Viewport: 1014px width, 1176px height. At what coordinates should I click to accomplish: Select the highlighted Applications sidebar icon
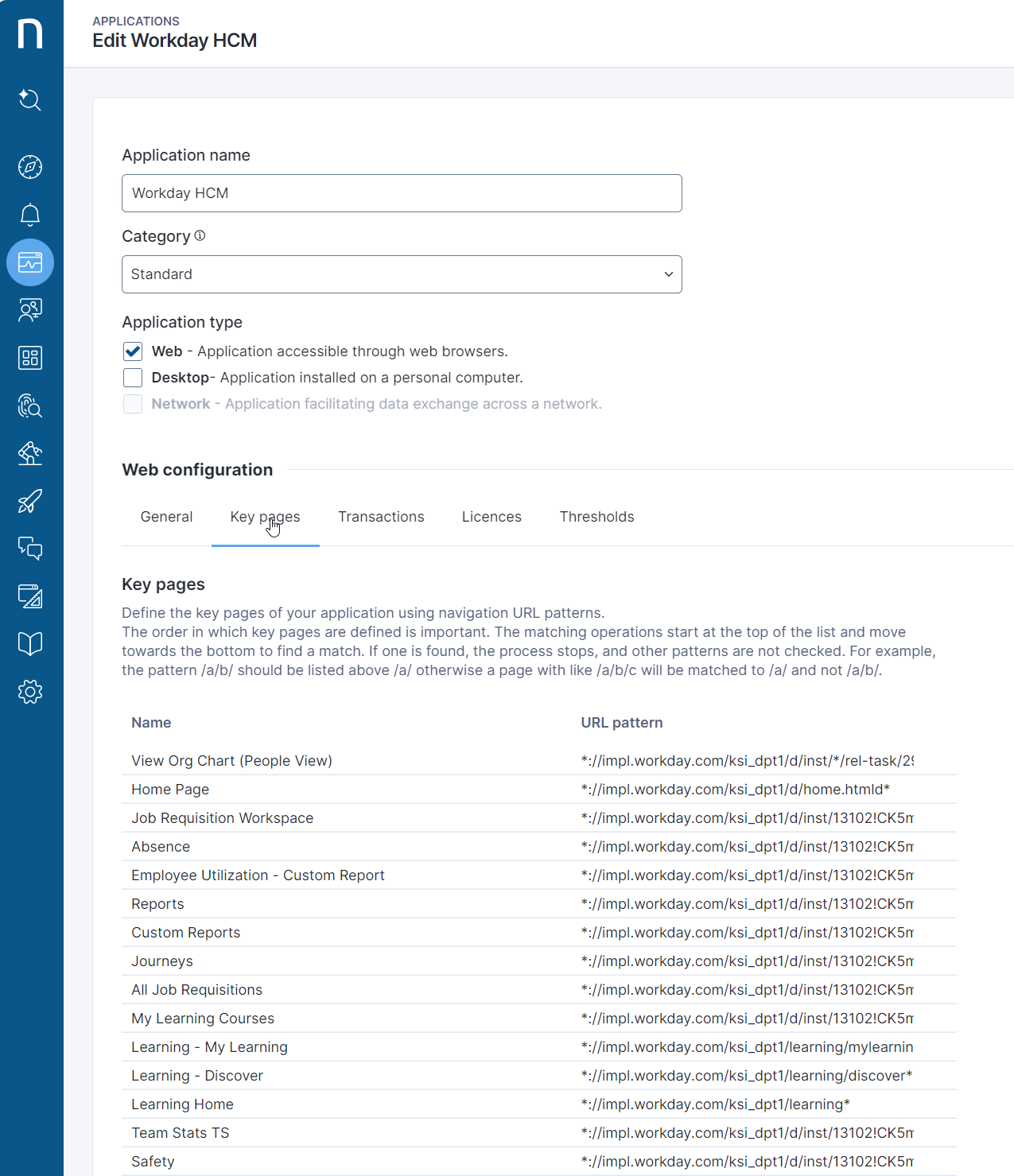coord(30,262)
